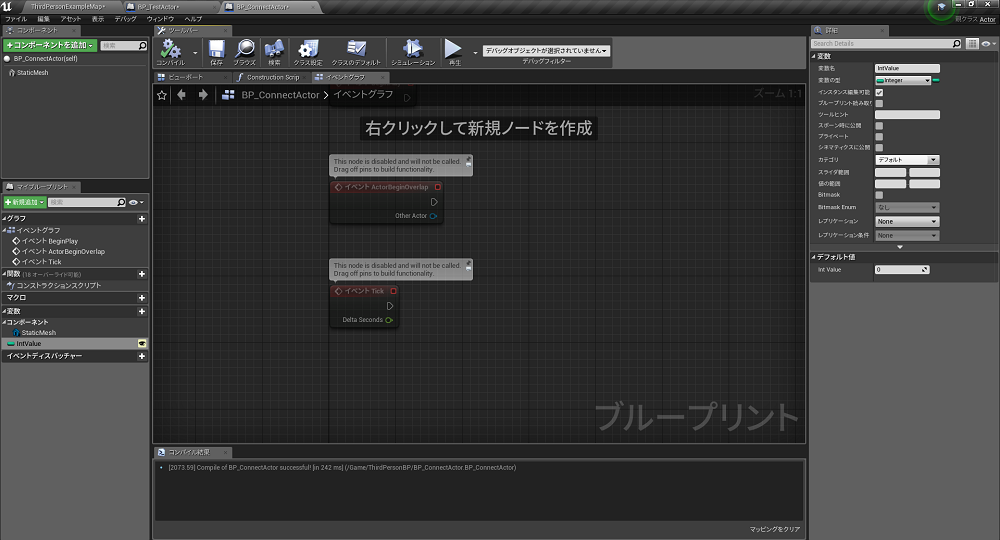Click the details property matrix grid icon
This screenshot has width=1000, height=540.
pyautogui.click(x=972, y=43)
